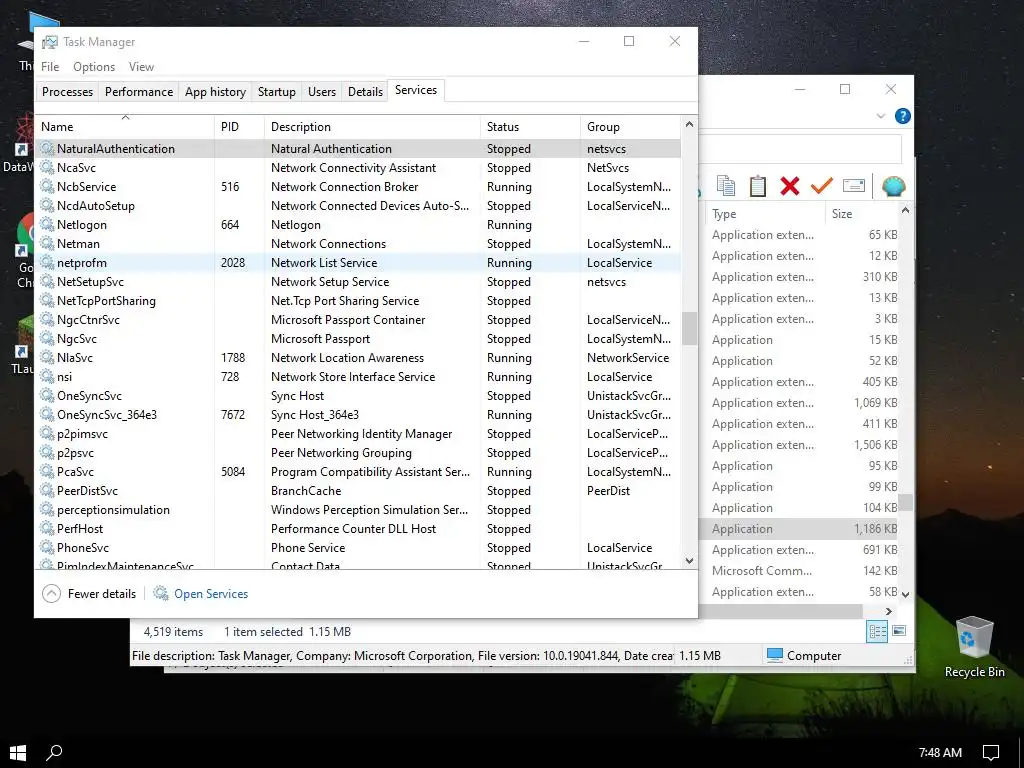Open the Action Center notification icon
The image size is (1024, 768).
991,752
